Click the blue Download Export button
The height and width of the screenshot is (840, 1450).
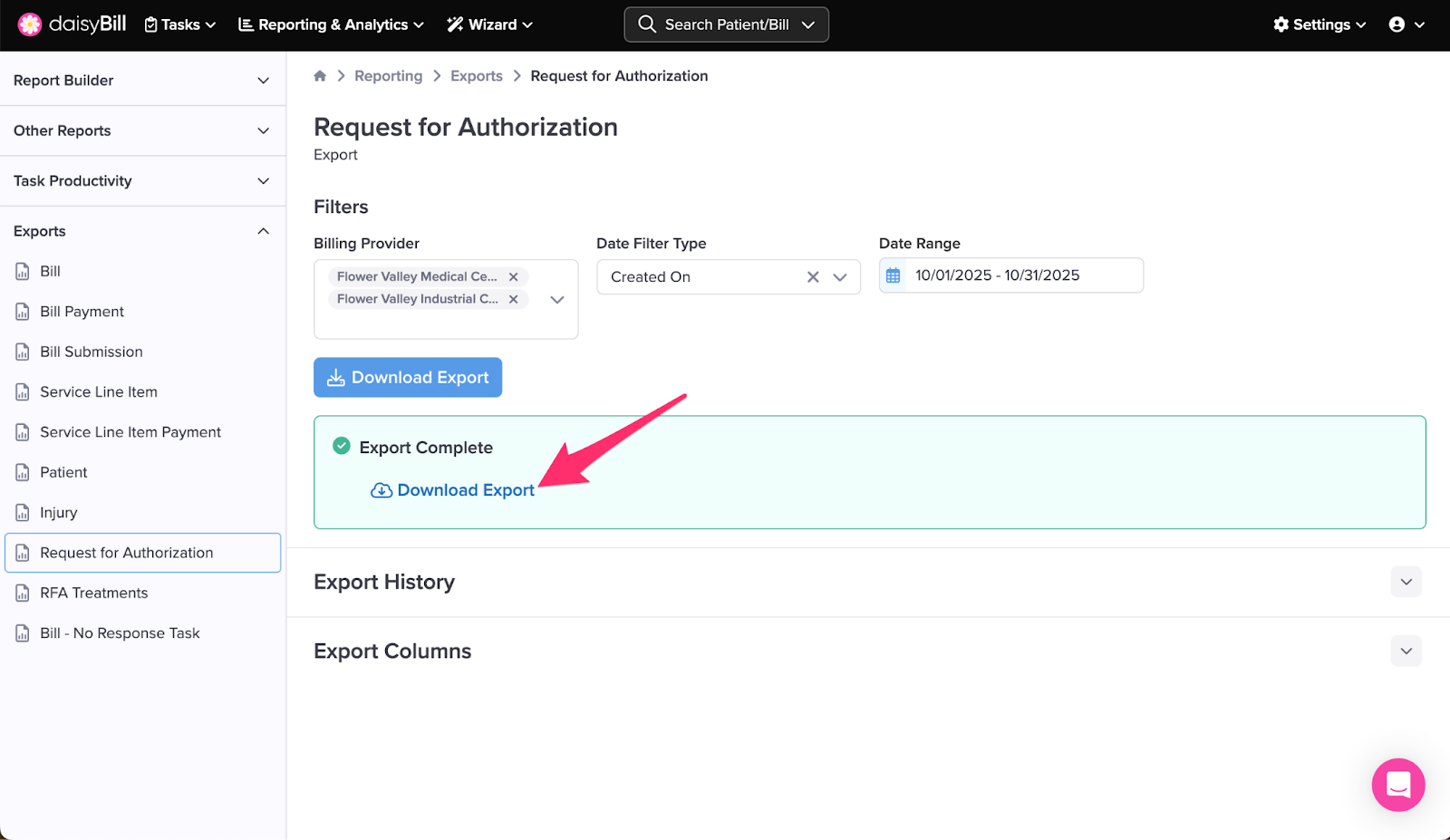click(x=408, y=377)
